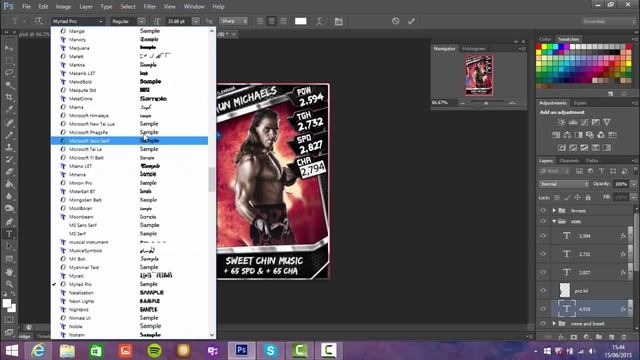
Task: Select the Move tool
Action: coord(9,48)
